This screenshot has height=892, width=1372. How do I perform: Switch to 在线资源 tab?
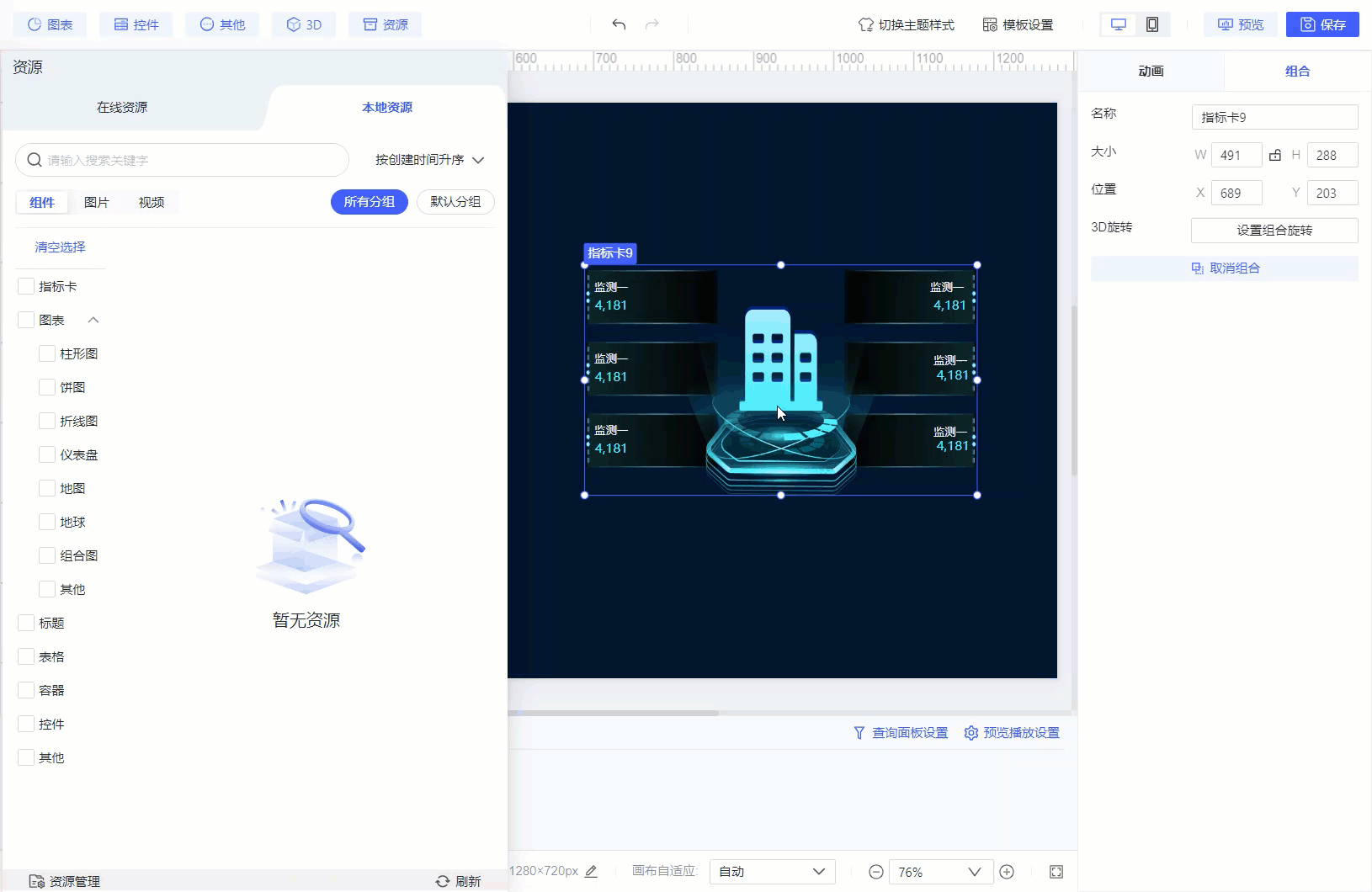pos(122,107)
